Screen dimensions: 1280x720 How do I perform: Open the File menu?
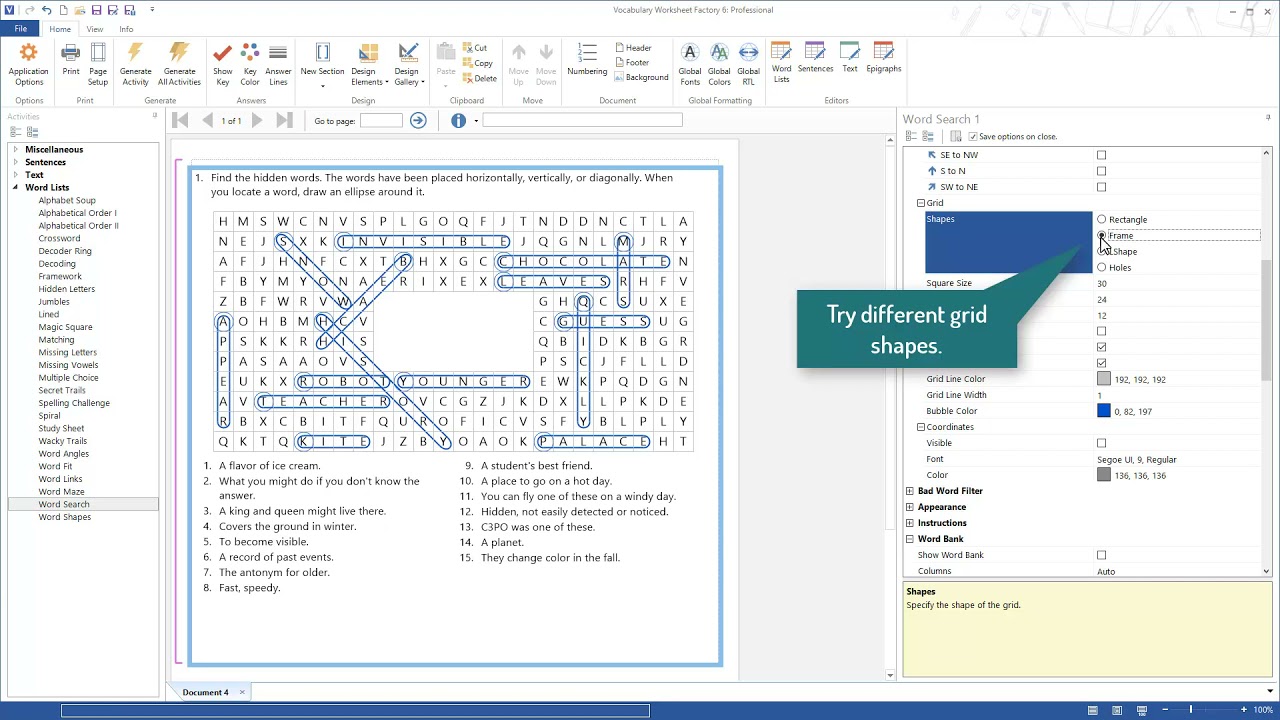click(x=20, y=29)
